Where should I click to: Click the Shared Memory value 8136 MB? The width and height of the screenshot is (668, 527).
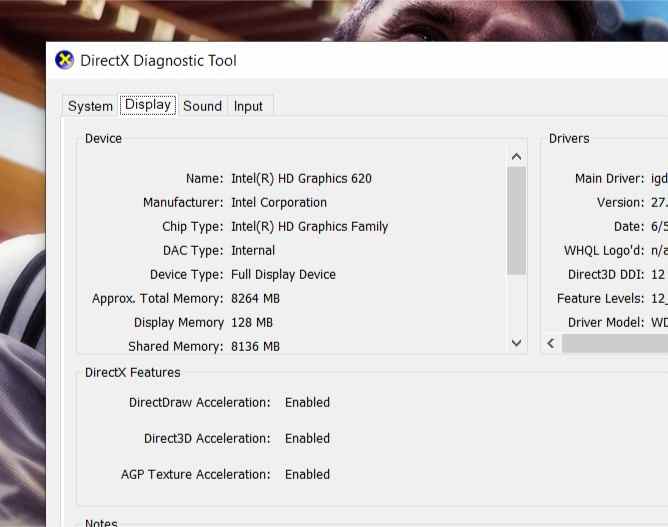[x=255, y=346]
